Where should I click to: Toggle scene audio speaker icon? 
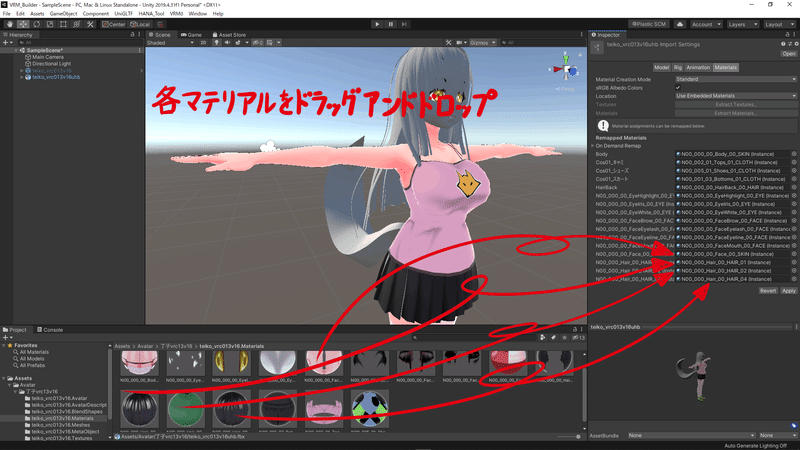(x=228, y=43)
